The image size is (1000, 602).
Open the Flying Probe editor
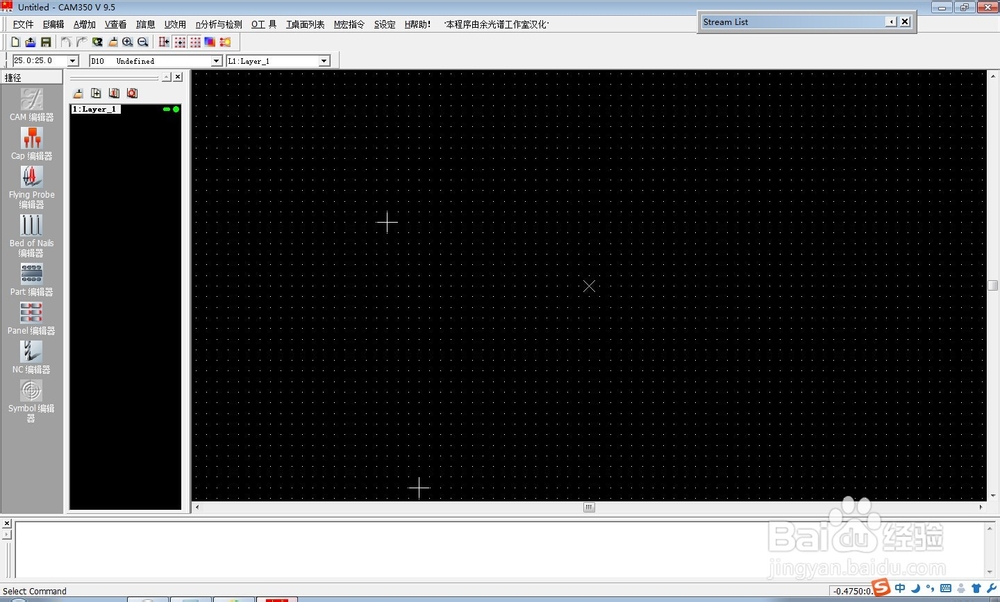click(x=31, y=187)
